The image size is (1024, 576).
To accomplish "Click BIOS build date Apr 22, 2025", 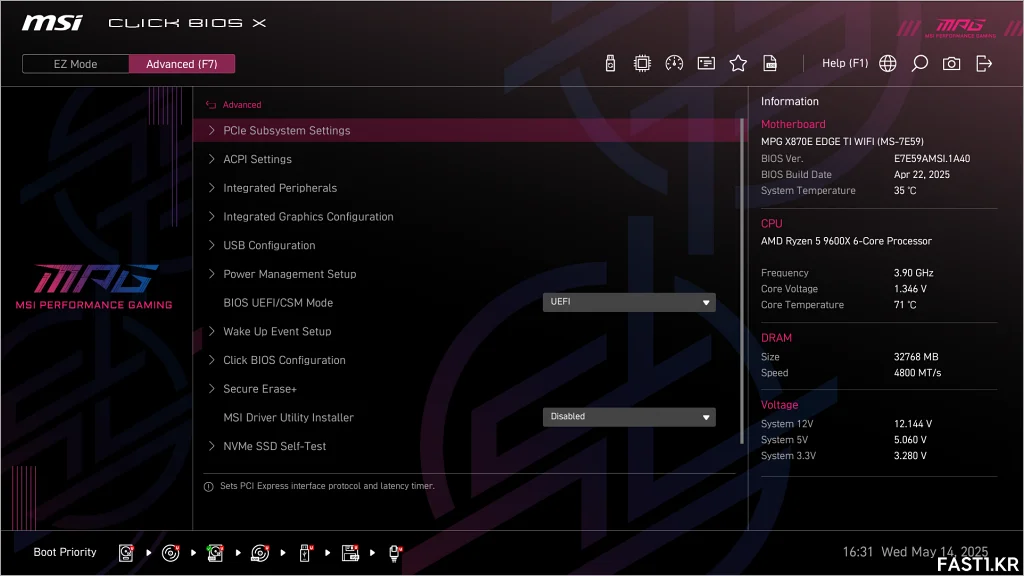I will coord(921,174).
